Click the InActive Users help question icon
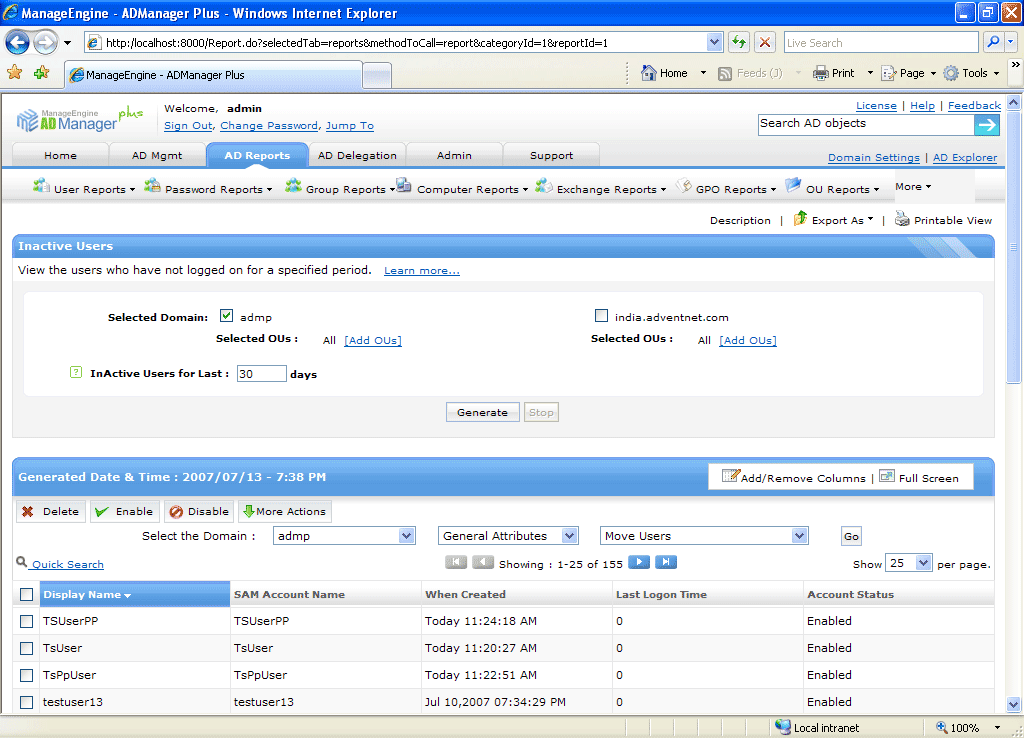 [76, 372]
